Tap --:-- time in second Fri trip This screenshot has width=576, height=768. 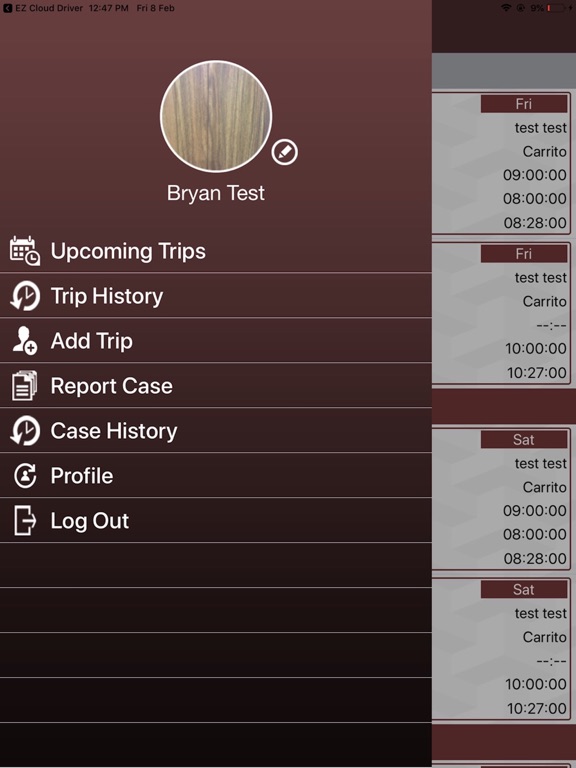coord(552,325)
